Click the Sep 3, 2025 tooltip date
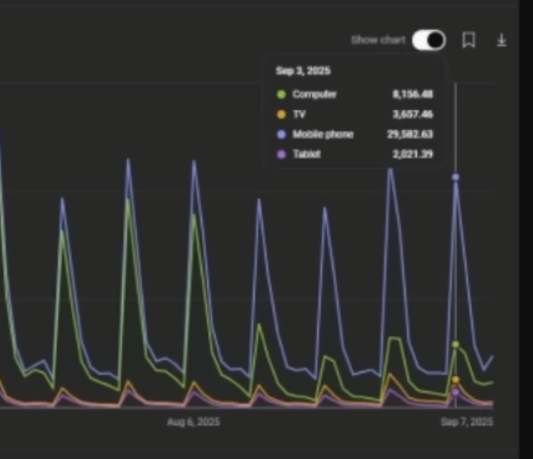533x459 pixels. coord(303,71)
